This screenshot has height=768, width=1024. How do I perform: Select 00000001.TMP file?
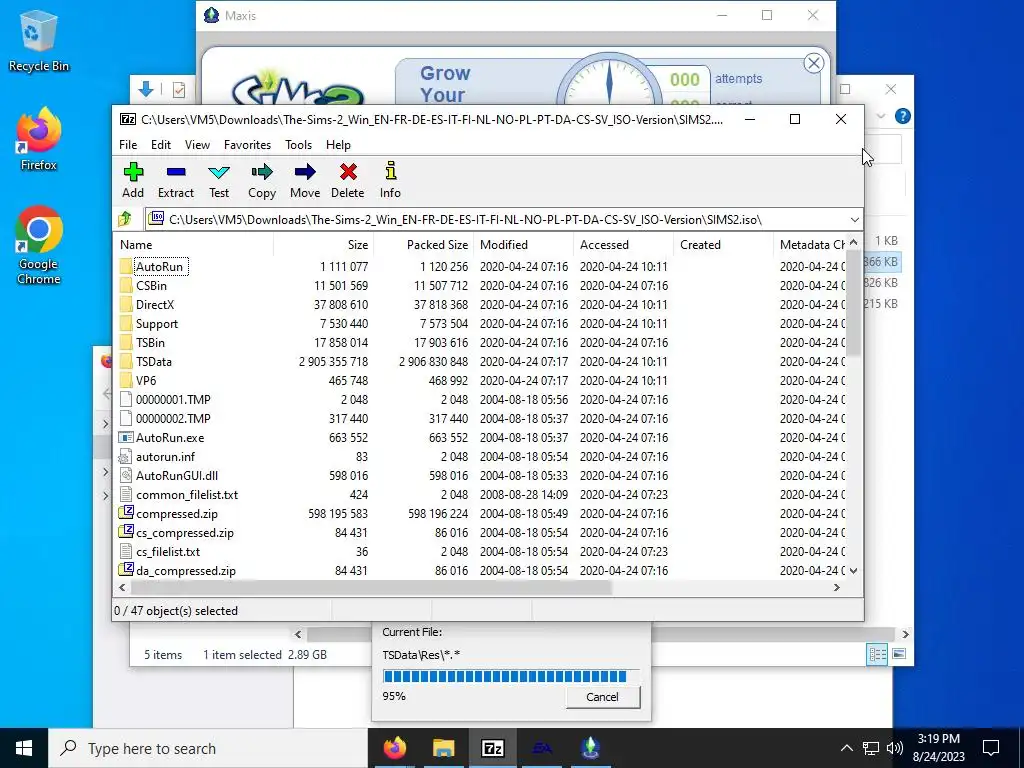coord(173,400)
